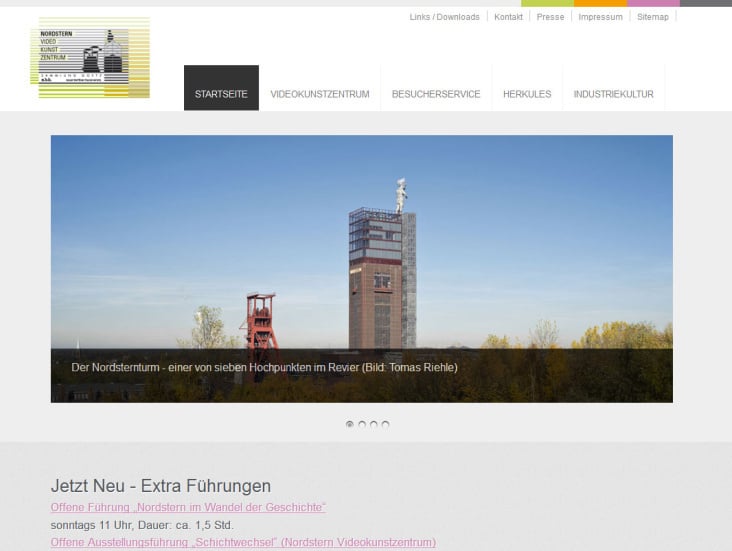The image size is (732, 551).
Task: Click the Nordstern Videokunstzentrum logo
Action: tap(90, 57)
